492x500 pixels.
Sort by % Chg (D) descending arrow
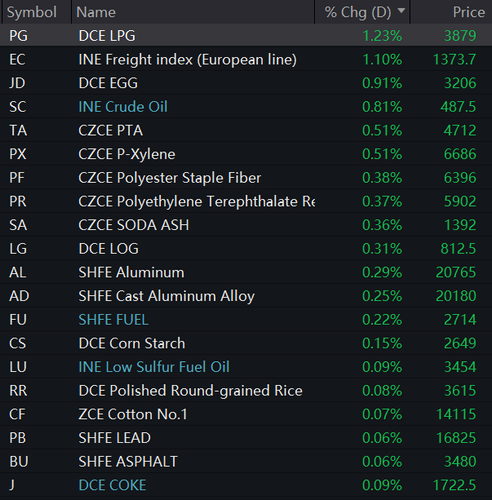click(x=401, y=11)
